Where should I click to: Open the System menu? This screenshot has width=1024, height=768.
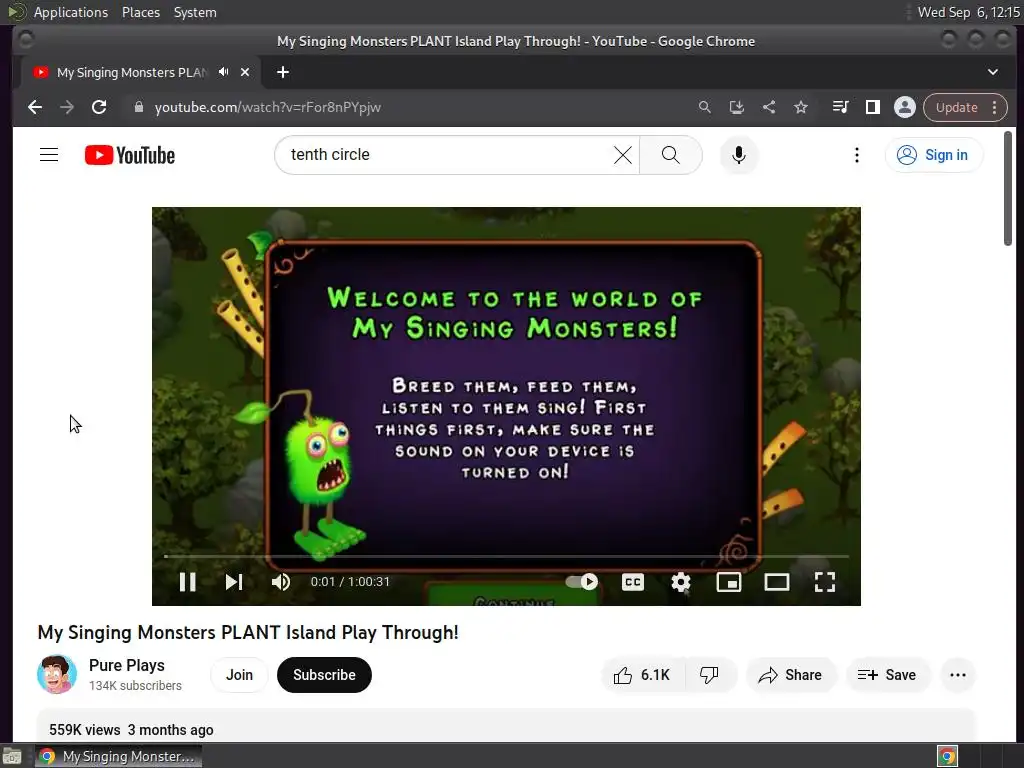coord(195,12)
